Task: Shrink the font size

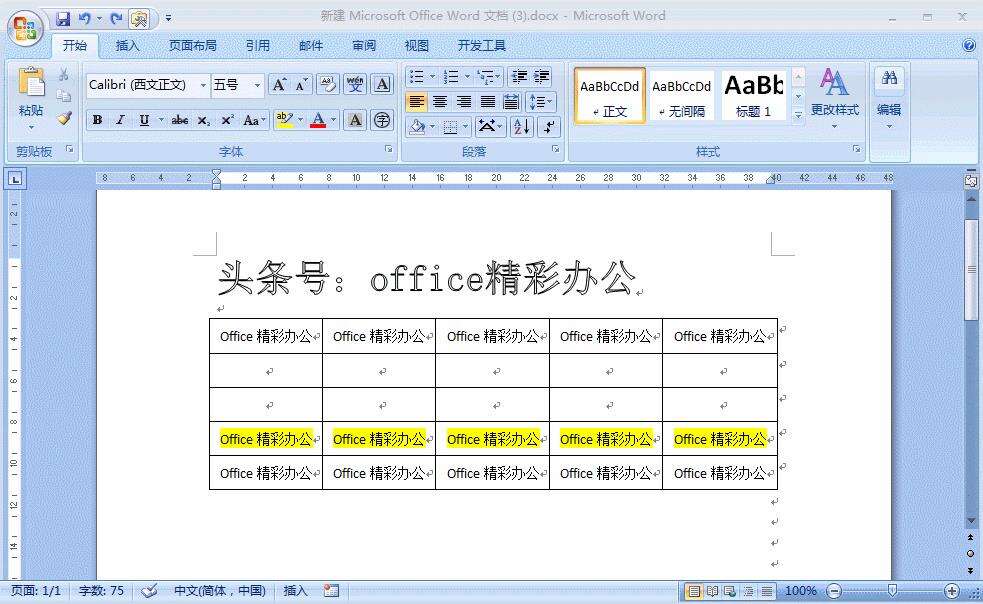Action: pos(302,85)
